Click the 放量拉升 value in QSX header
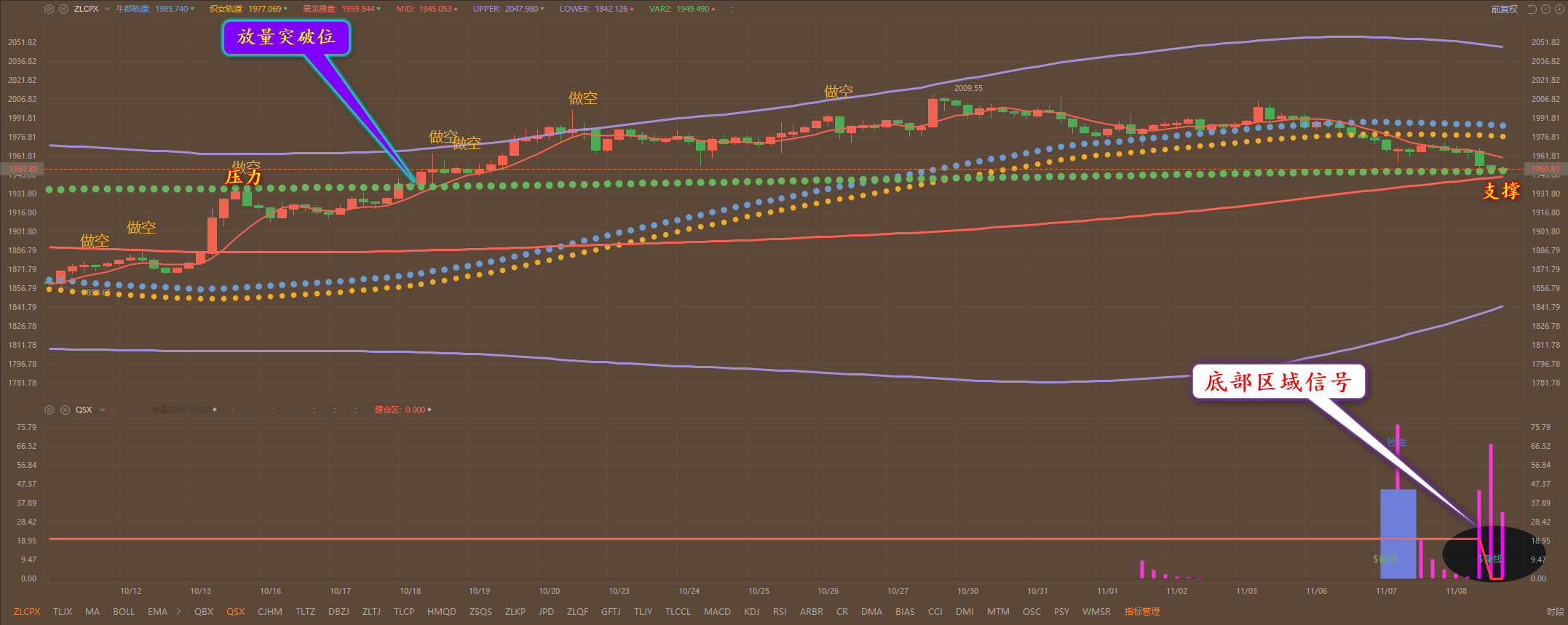Image resolution: width=1568 pixels, height=625 pixels. point(201,410)
